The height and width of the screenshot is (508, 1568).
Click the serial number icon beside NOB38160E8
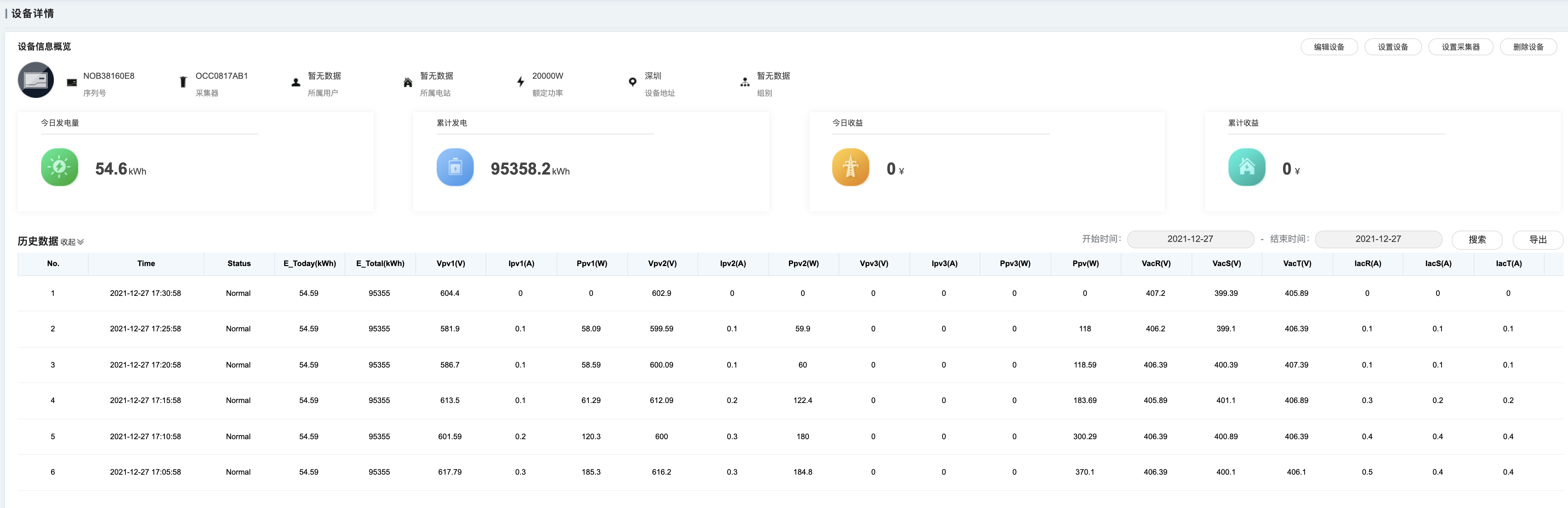[72, 82]
